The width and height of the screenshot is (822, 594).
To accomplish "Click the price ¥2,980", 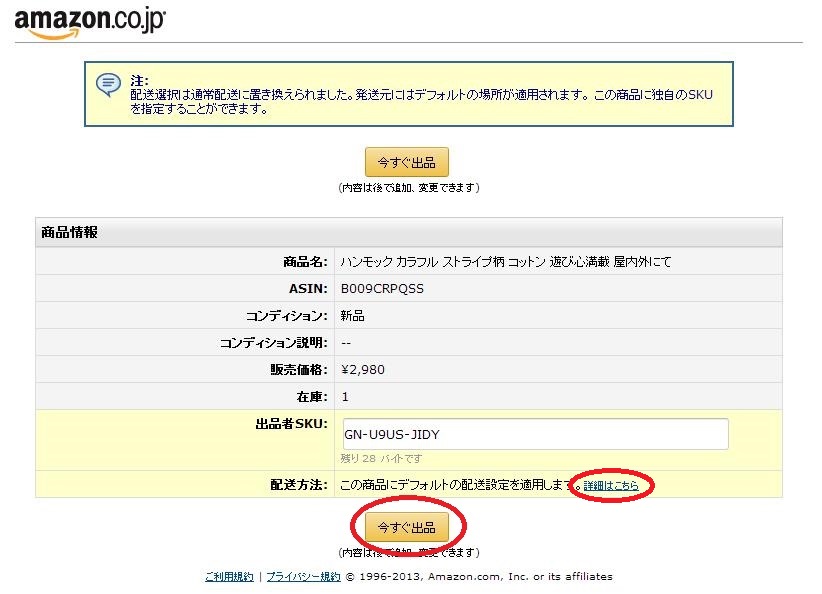I will pyautogui.click(x=363, y=368).
